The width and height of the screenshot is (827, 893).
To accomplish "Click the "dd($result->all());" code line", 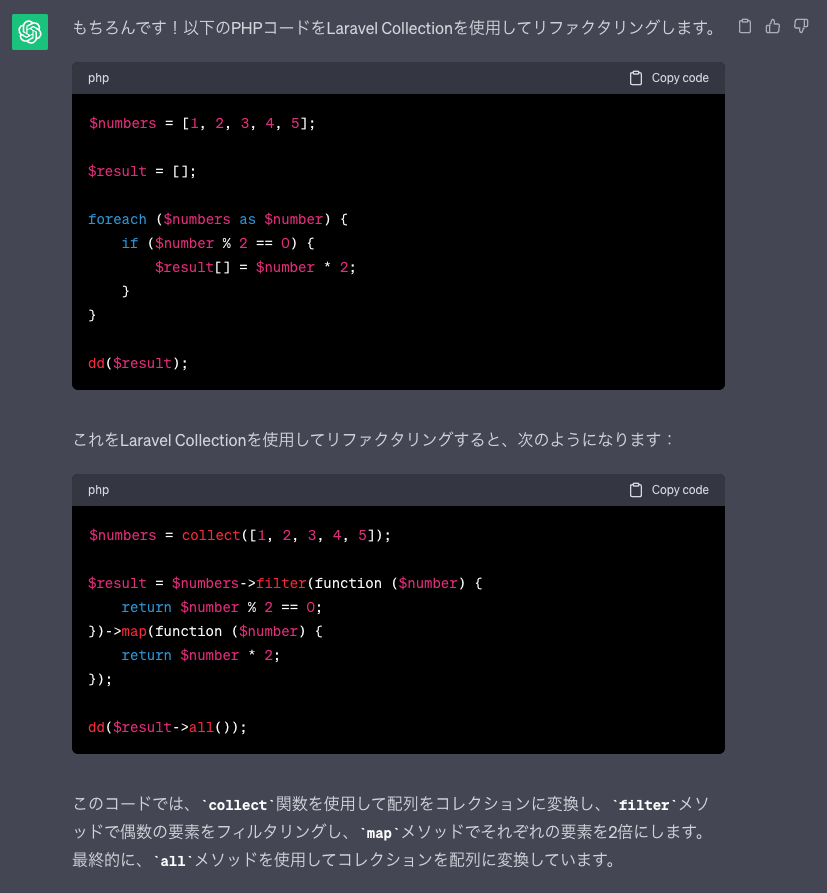I will 167,727.
